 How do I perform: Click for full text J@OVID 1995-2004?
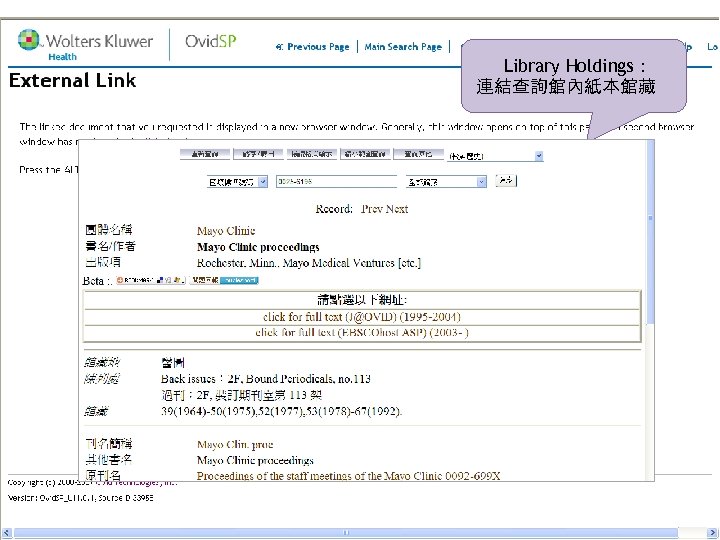[x=362, y=317]
